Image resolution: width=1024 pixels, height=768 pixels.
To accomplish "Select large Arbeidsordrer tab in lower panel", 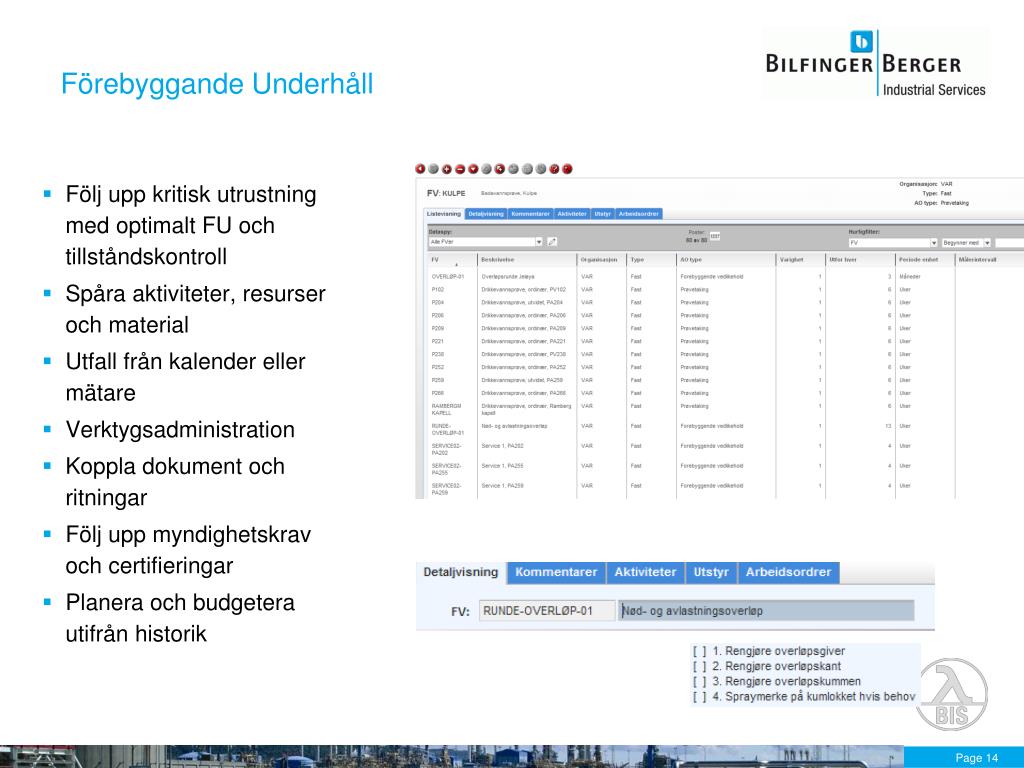I will pos(788,572).
